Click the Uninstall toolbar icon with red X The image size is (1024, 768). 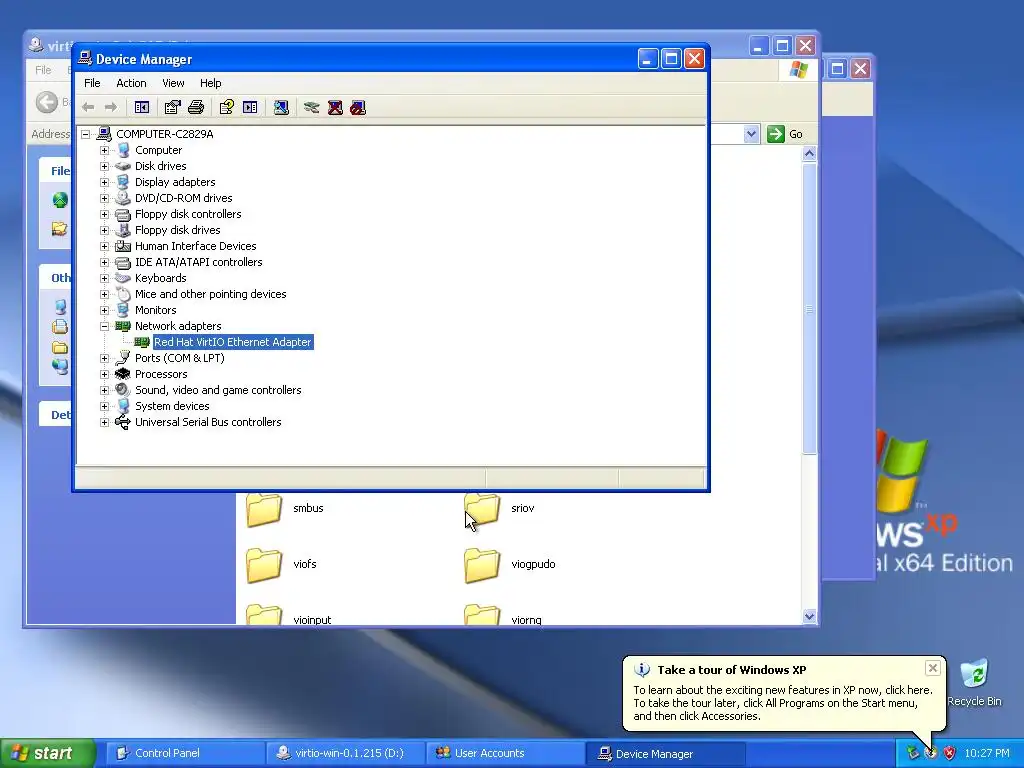[335, 107]
